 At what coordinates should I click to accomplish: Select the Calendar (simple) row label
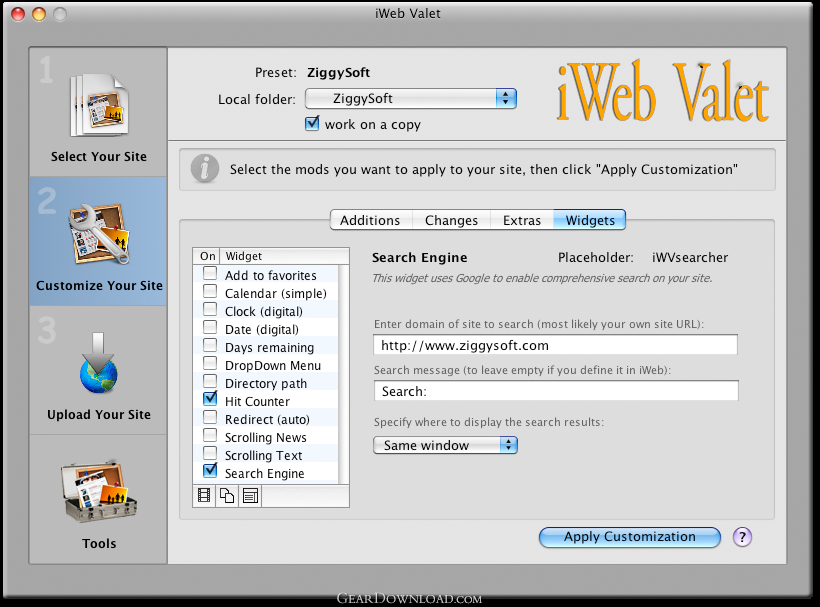tap(276, 294)
